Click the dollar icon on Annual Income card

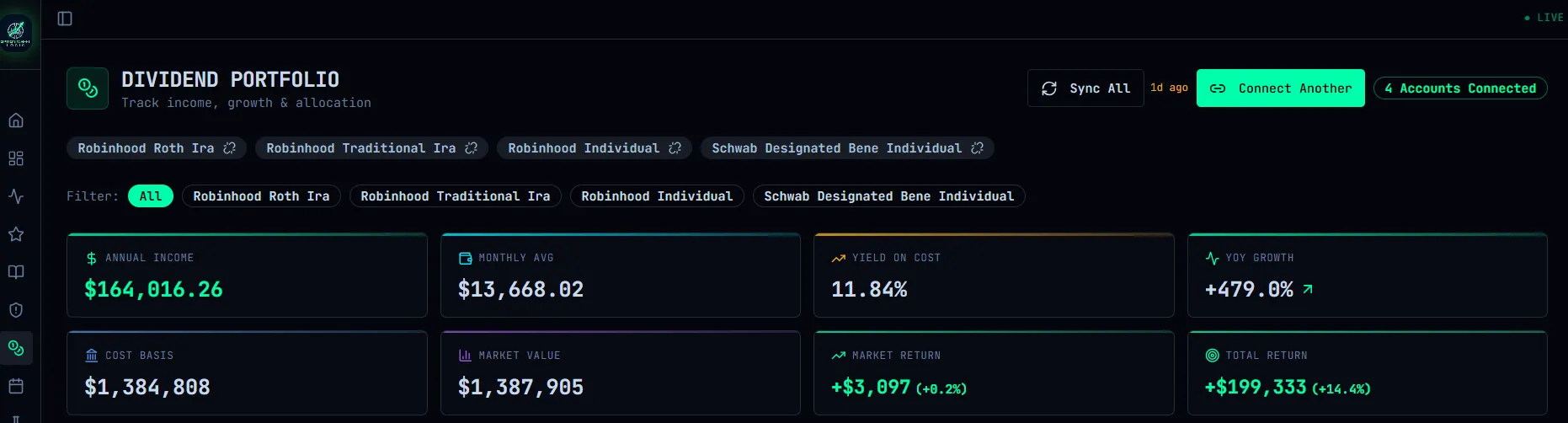pyautogui.click(x=91, y=259)
